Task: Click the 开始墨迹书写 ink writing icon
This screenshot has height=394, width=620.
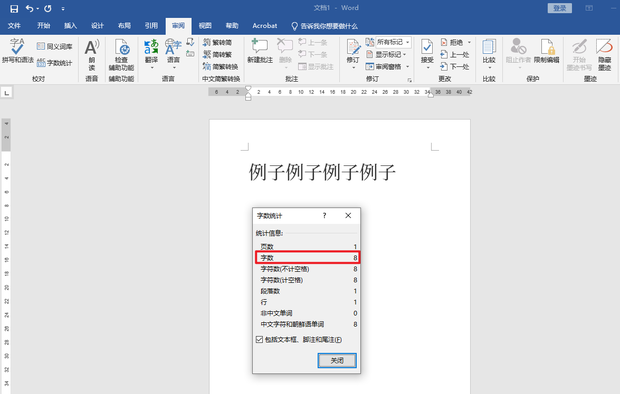Action: 579,47
